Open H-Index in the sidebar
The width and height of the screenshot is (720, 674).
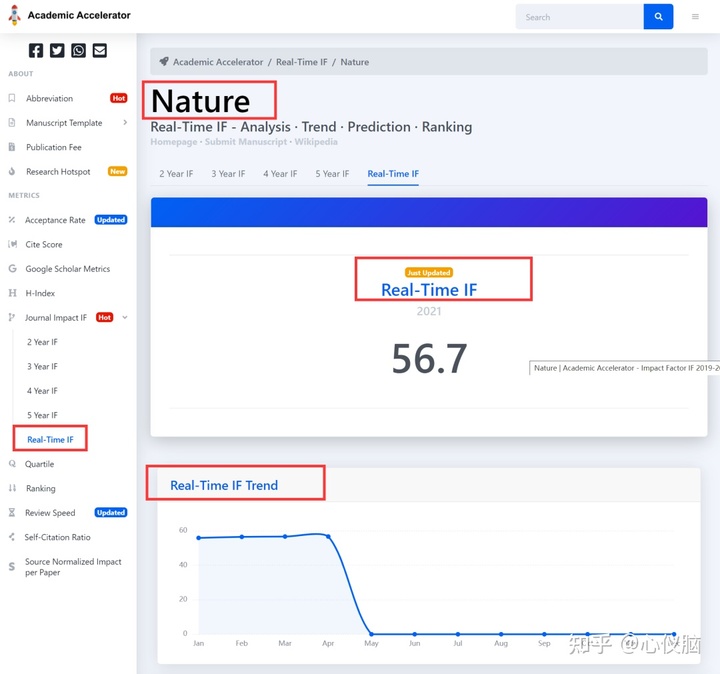[40, 293]
